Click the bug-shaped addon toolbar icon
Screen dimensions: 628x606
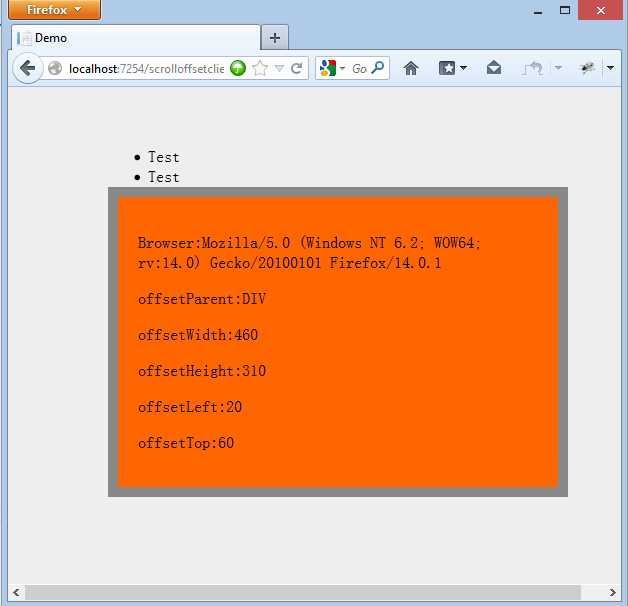click(587, 68)
